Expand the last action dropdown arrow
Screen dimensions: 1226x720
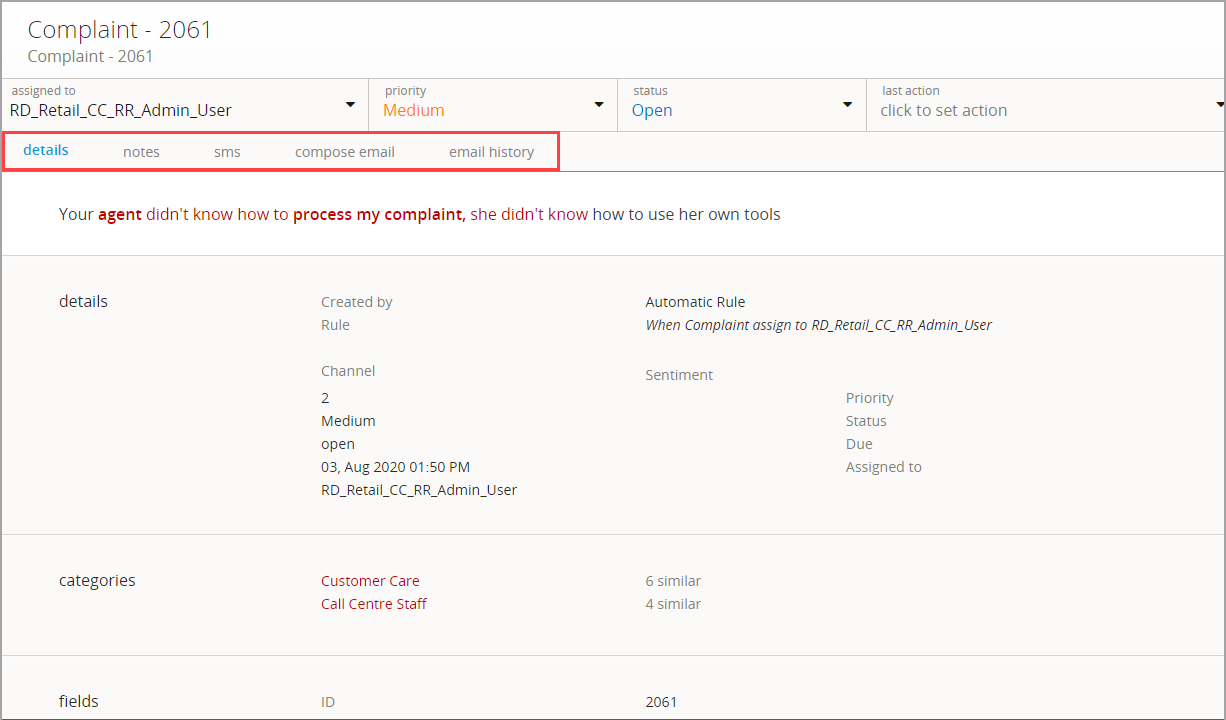pos(1219,105)
